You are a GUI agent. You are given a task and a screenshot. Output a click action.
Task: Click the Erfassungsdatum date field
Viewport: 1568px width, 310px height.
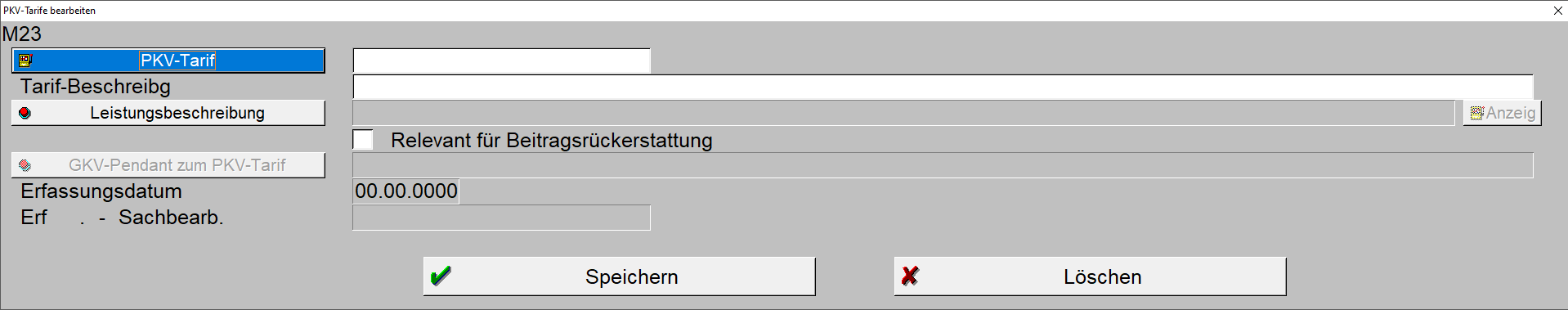click(406, 191)
